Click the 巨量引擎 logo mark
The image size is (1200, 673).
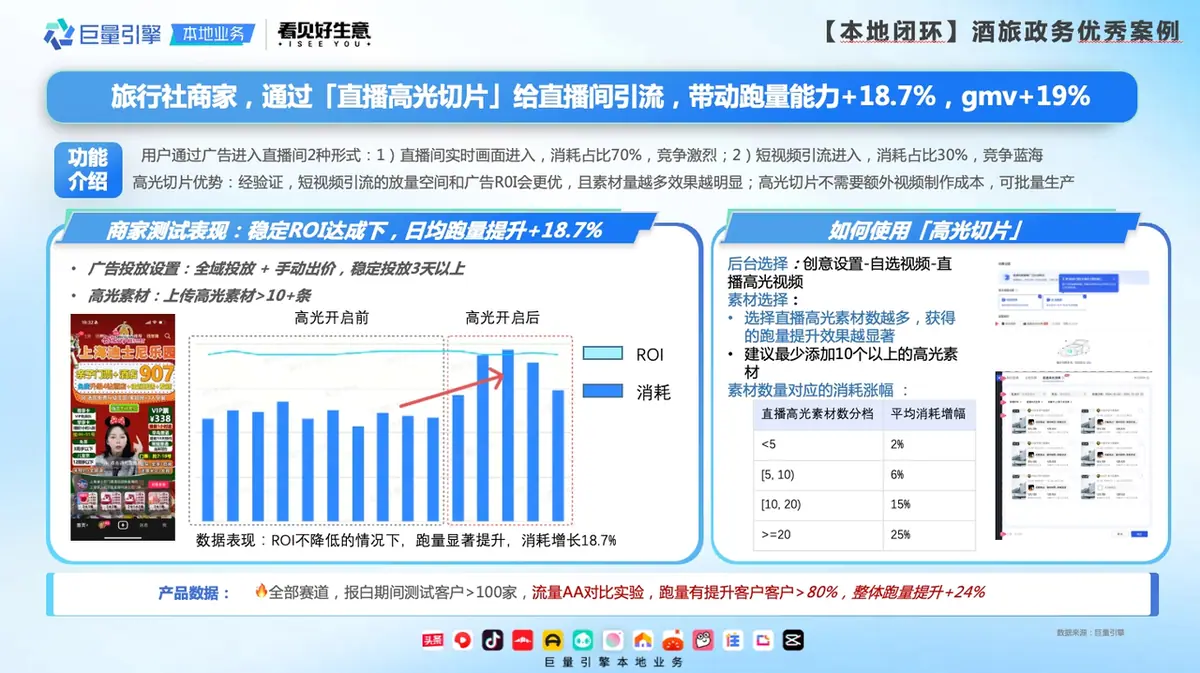60,33
